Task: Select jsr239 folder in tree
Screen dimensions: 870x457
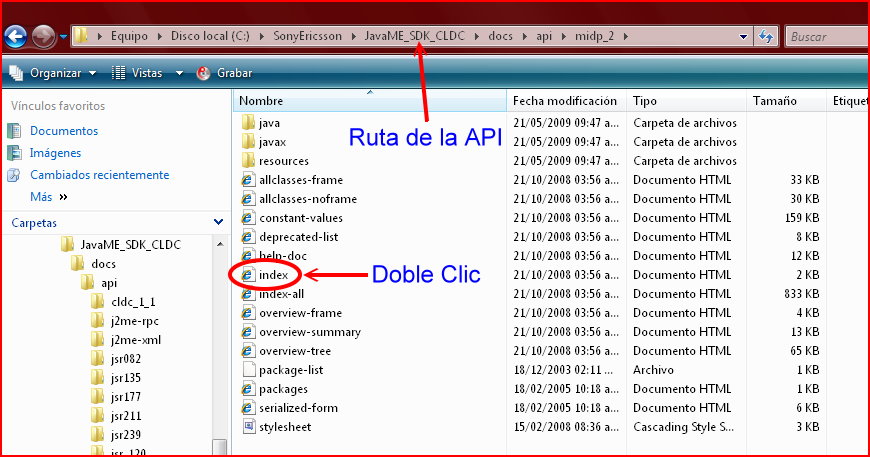Action: click(x=125, y=434)
